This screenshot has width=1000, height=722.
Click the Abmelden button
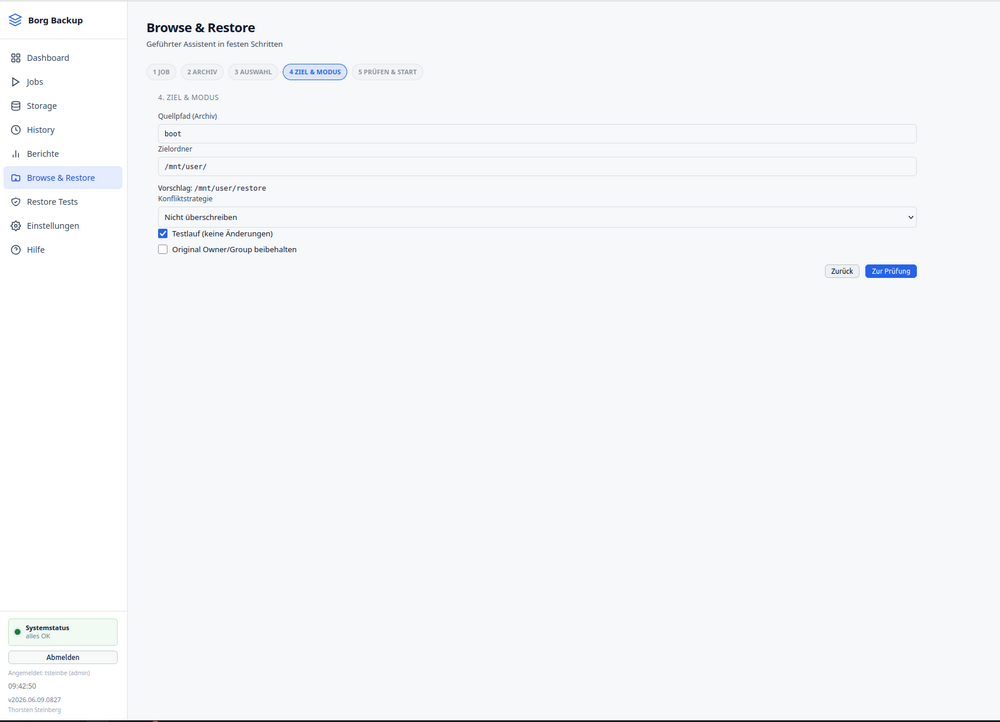pos(62,657)
